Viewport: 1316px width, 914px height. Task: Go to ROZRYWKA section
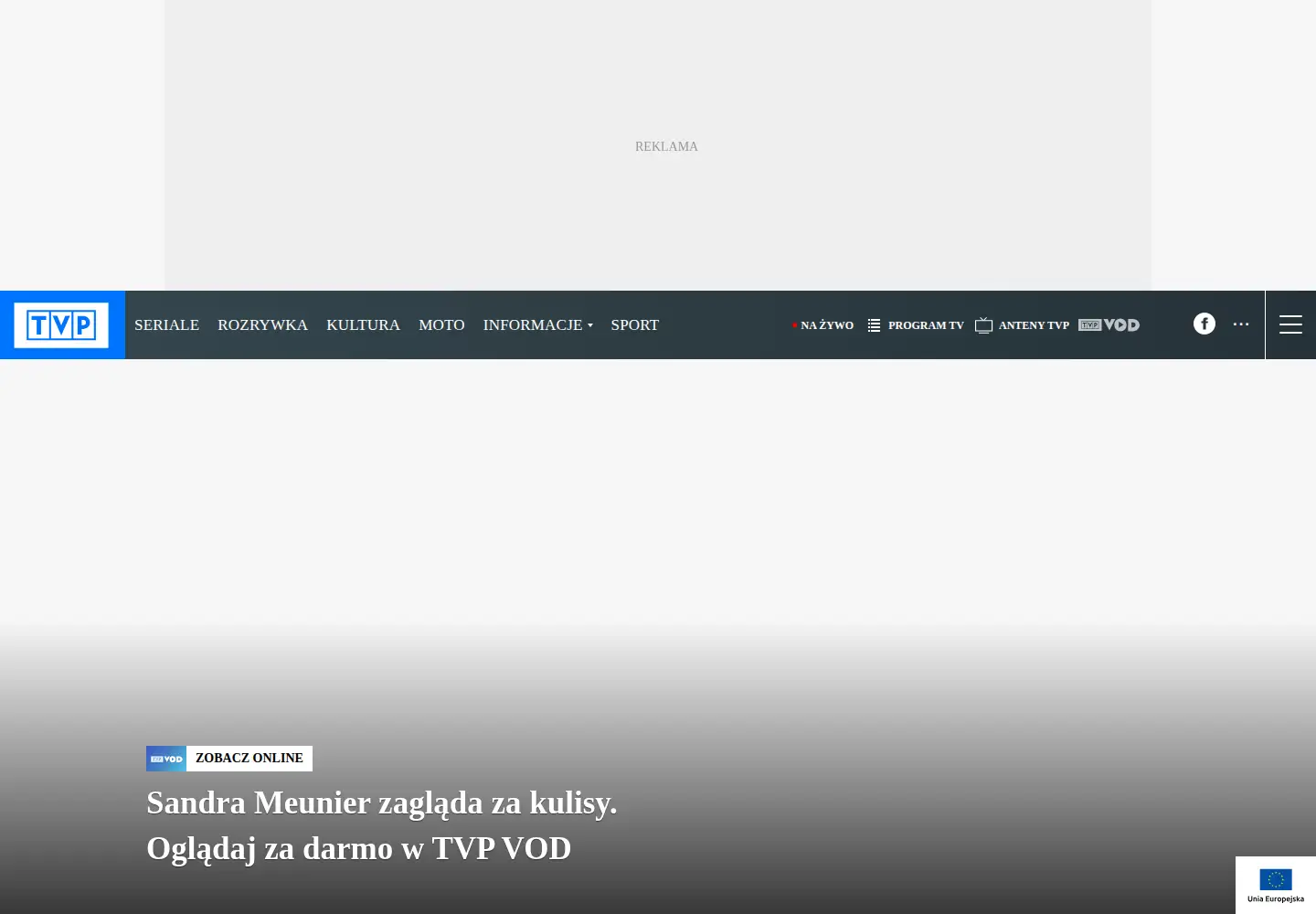(x=262, y=324)
